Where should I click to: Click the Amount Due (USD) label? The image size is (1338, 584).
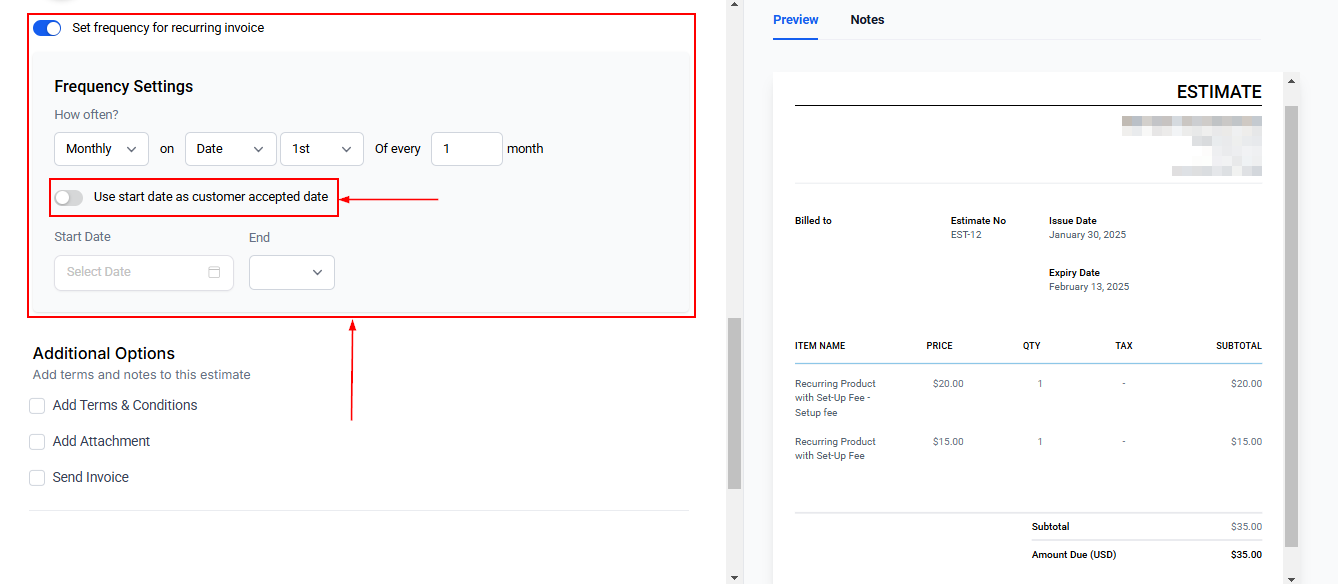[x=1074, y=555]
